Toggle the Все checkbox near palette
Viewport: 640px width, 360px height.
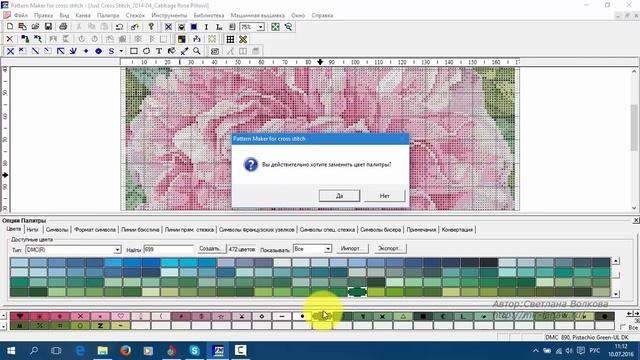623,327
